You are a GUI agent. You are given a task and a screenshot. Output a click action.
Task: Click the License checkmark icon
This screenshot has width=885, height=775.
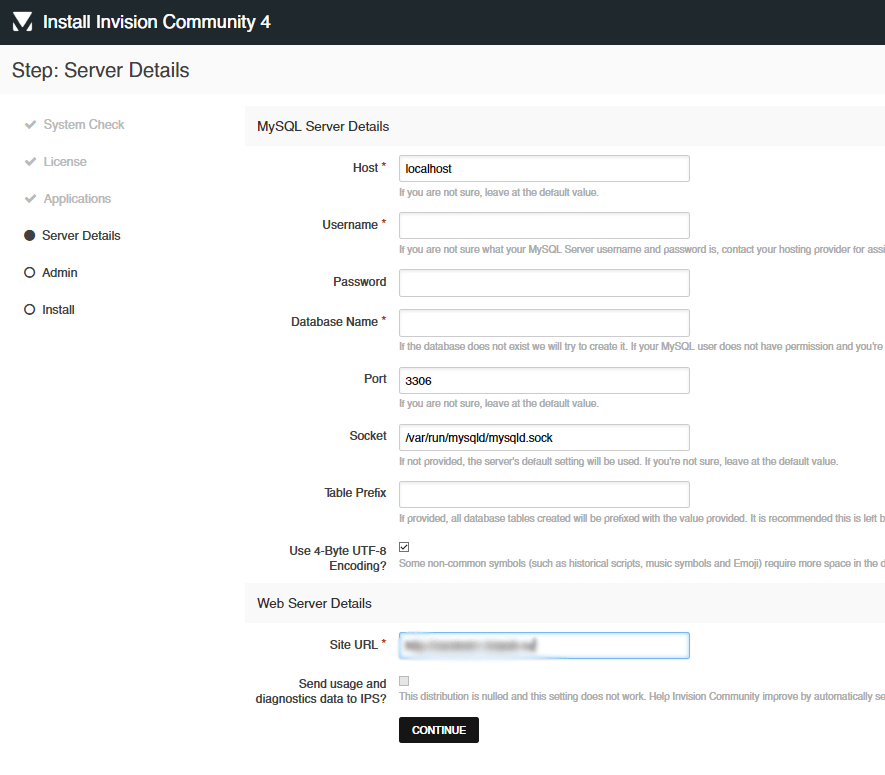pos(30,161)
